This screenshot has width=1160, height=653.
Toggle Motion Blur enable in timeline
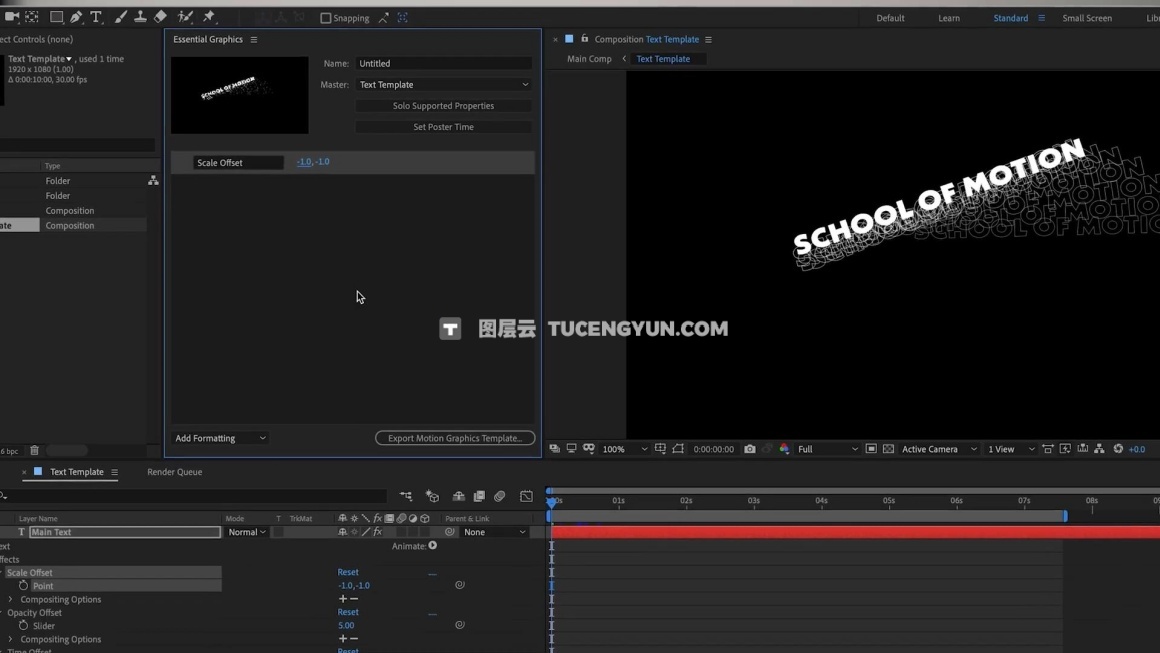[499, 496]
